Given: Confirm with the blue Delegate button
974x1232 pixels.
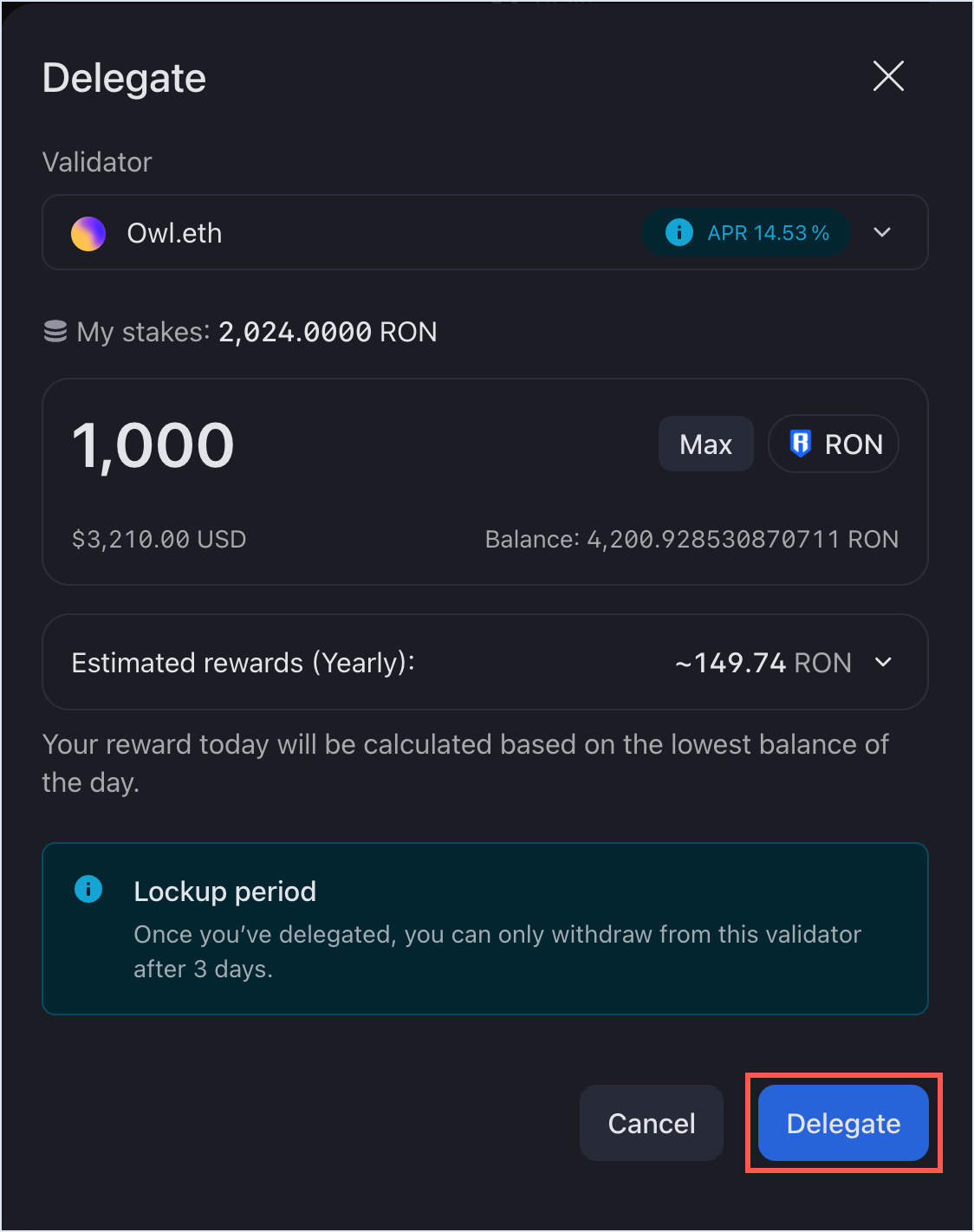Looking at the screenshot, I should pyautogui.click(x=843, y=1123).
